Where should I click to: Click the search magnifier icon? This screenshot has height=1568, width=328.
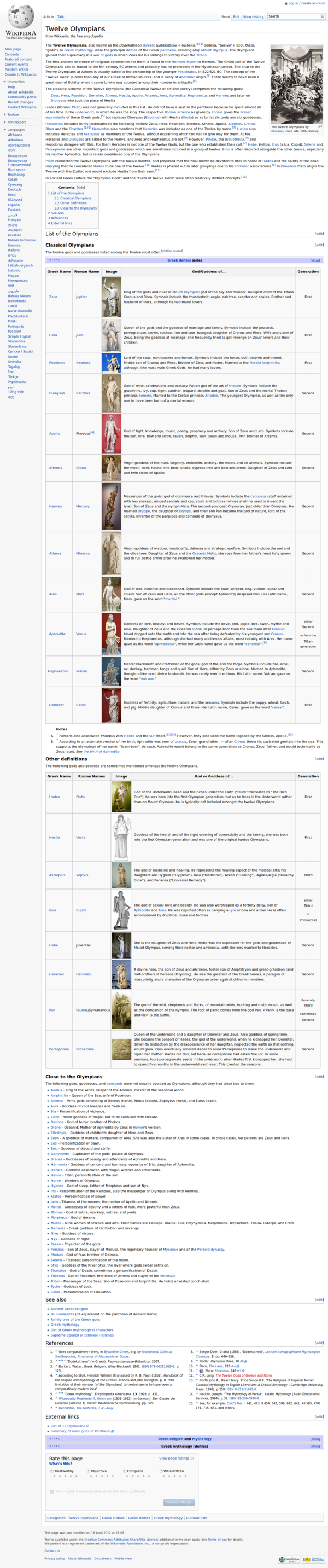tap(322, 16)
